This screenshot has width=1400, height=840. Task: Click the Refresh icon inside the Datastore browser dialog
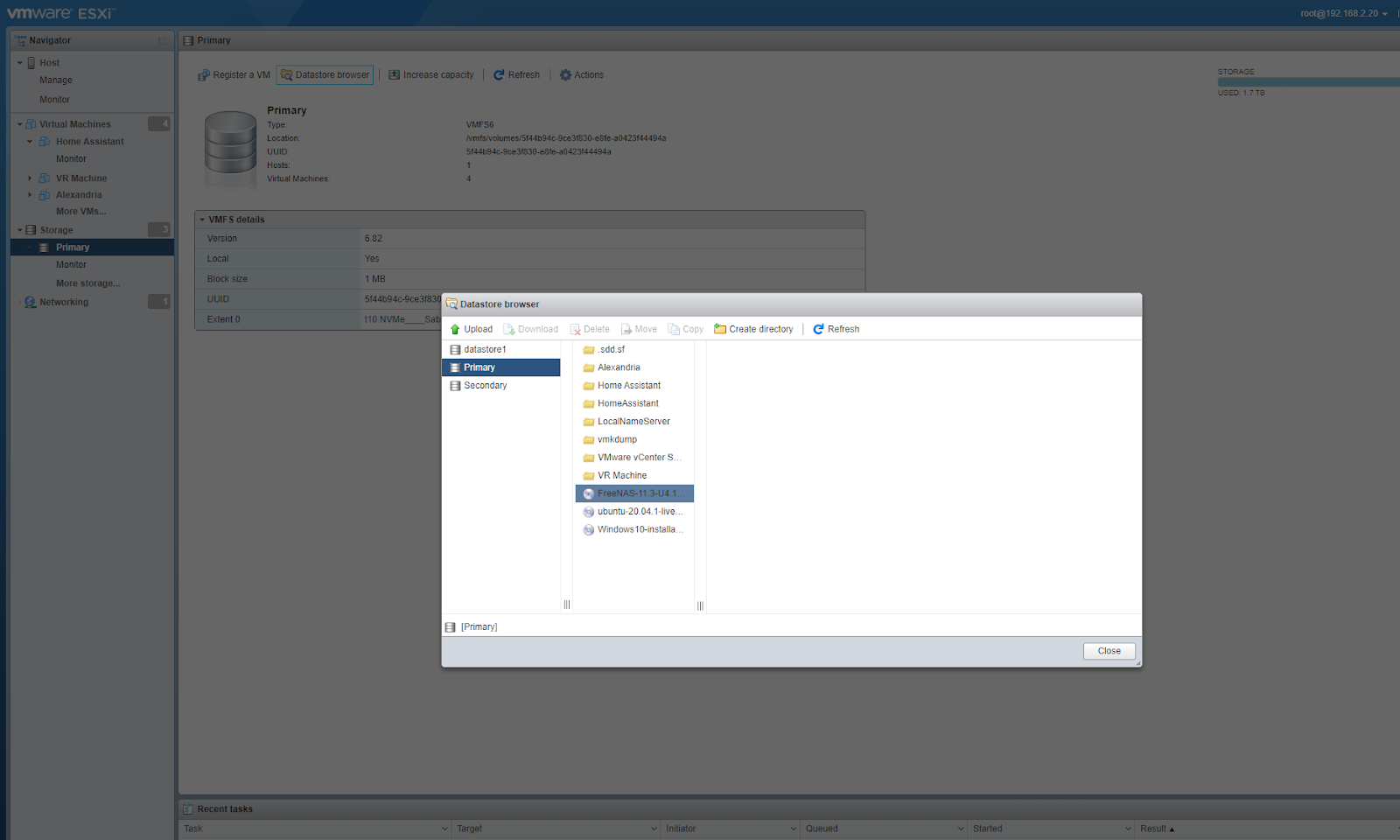point(819,330)
